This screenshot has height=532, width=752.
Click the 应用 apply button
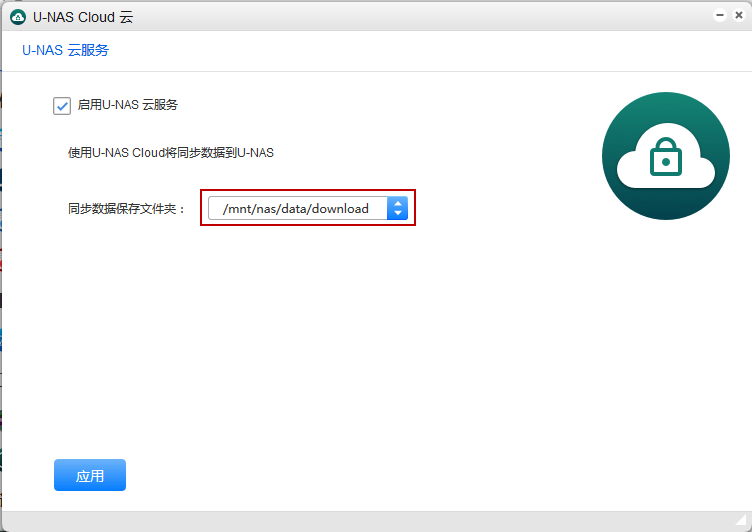click(90, 475)
